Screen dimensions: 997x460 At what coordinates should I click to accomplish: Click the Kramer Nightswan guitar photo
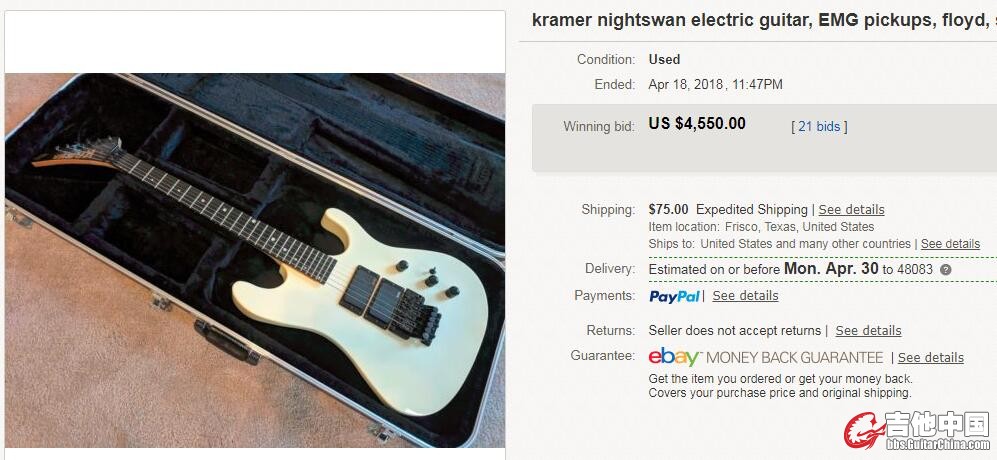(x=255, y=260)
